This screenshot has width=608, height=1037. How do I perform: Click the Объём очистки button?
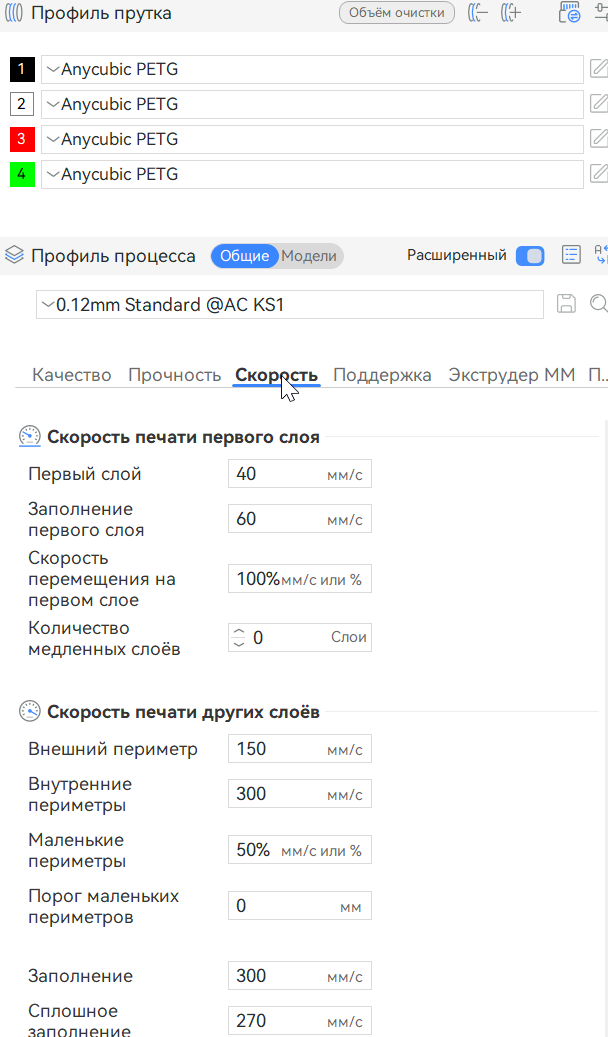(397, 13)
